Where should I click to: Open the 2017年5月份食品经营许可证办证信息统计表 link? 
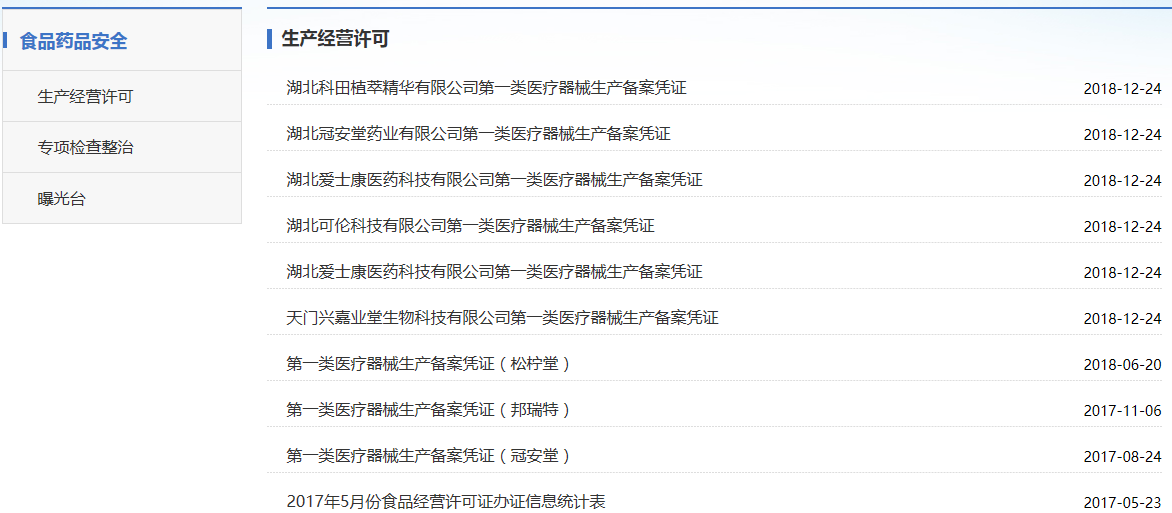pos(446,501)
